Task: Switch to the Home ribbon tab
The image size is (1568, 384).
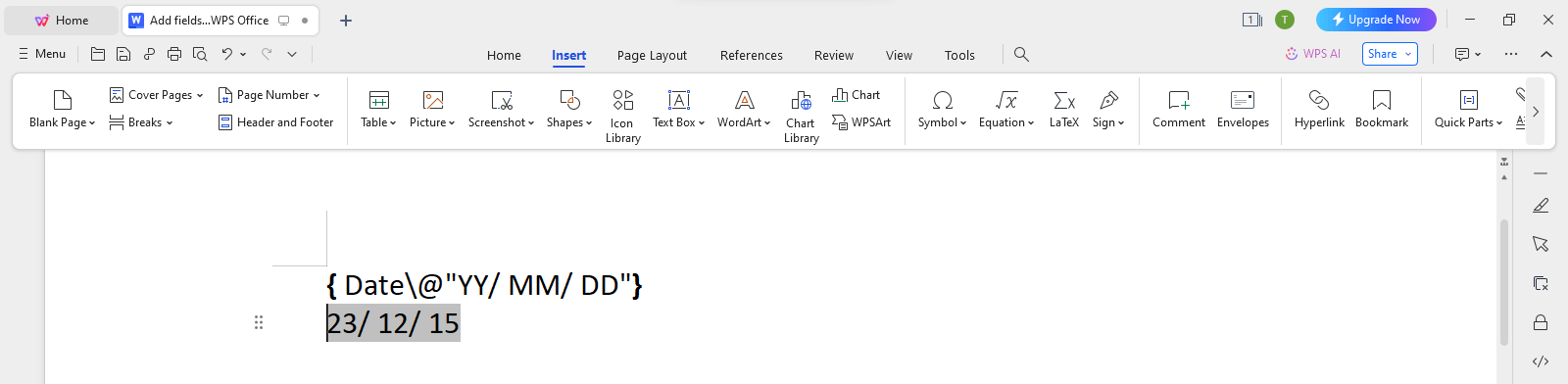Action: pos(504,55)
